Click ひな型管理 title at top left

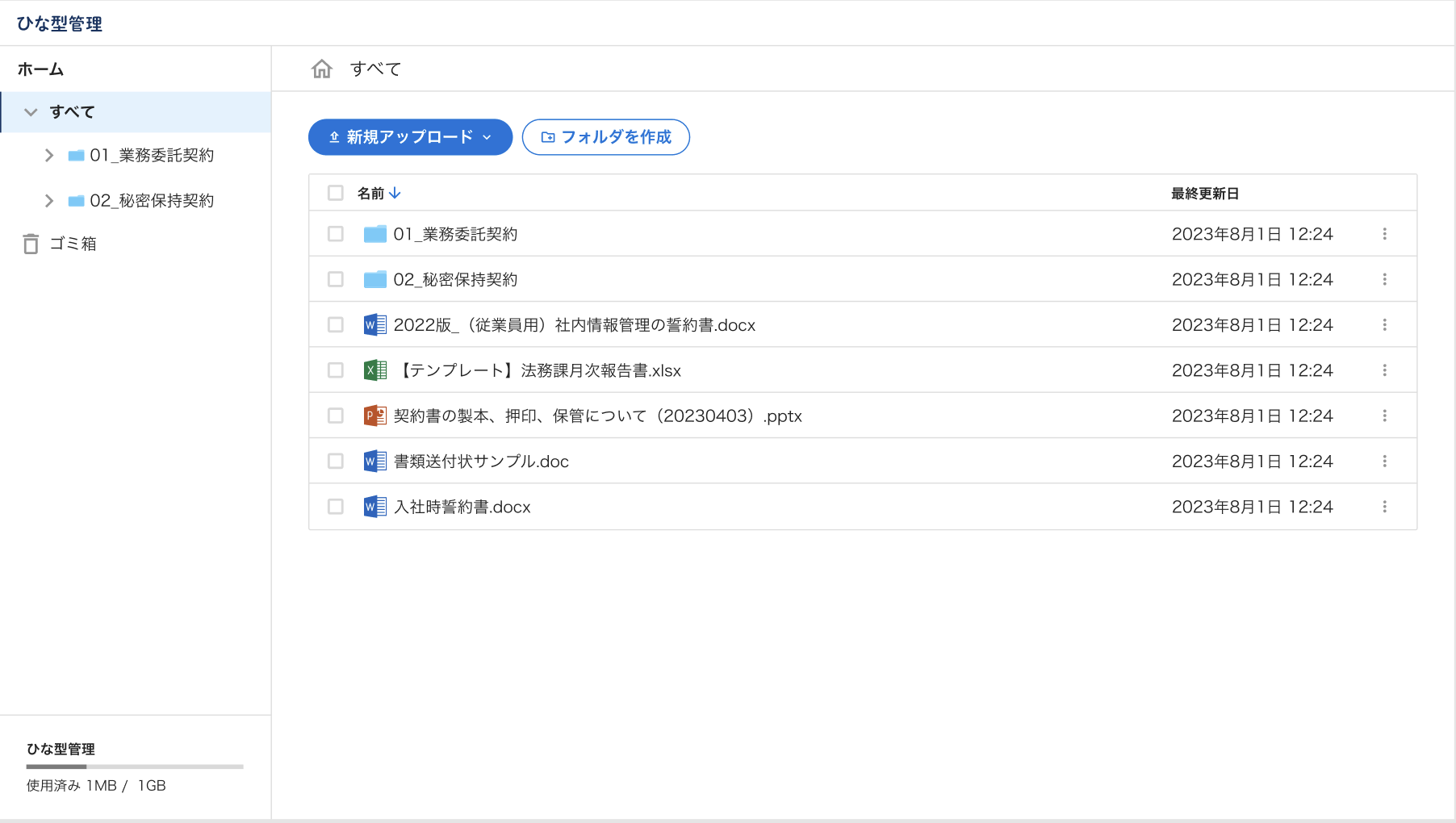coord(60,23)
